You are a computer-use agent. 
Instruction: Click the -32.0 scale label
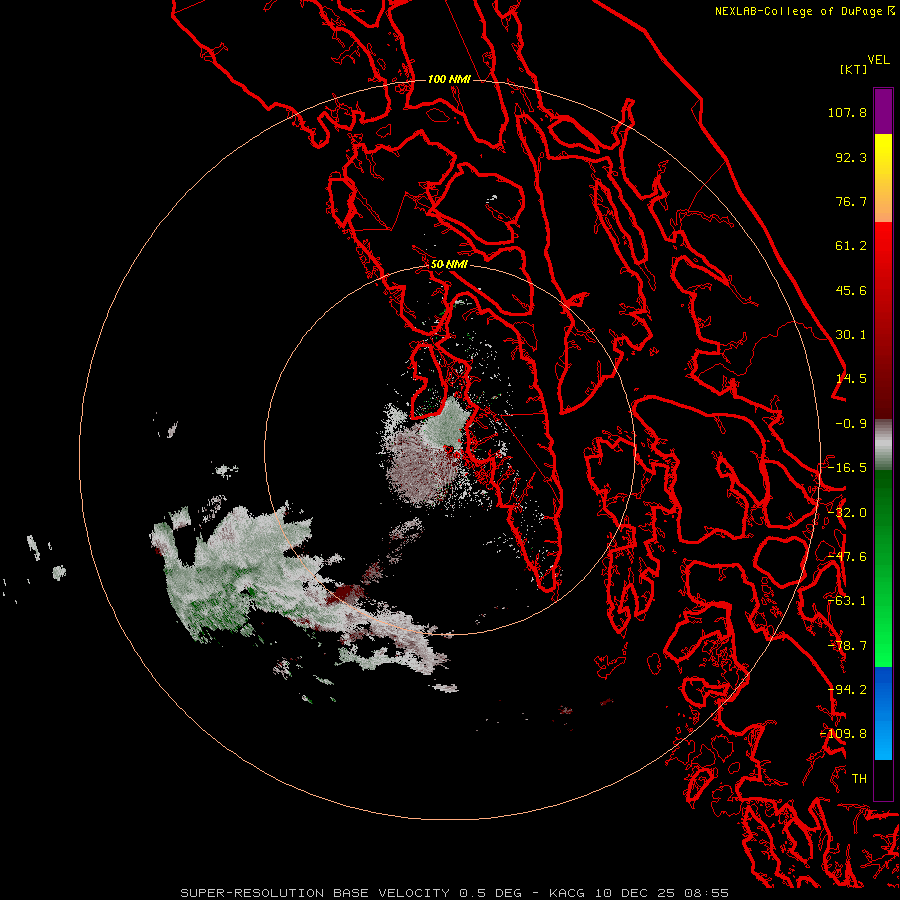[847, 513]
